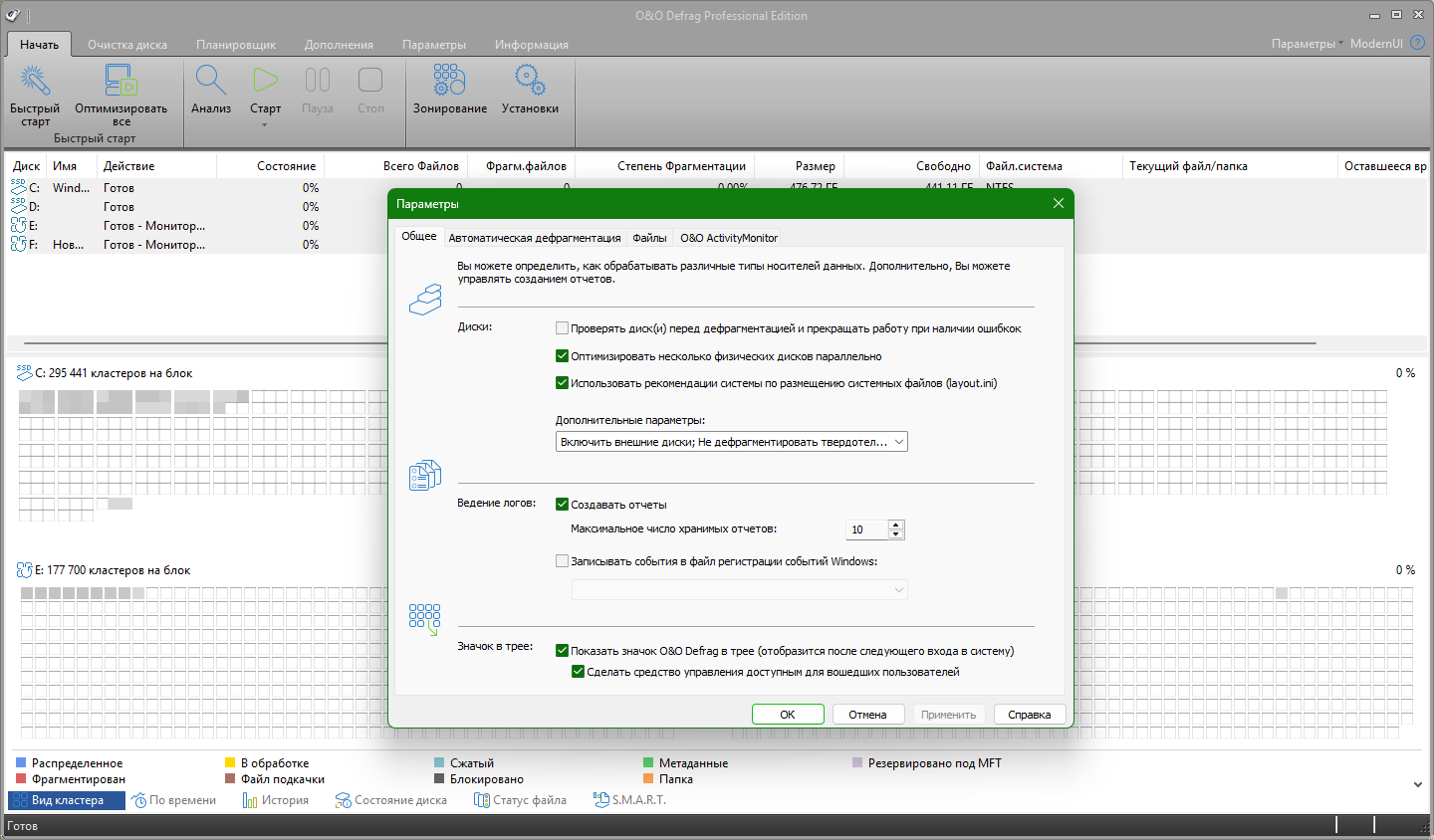Viewport: 1434px width, 840px height.
Task: Click the blue Allocated (Распределенное) legend swatch
Action: [21, 763]
